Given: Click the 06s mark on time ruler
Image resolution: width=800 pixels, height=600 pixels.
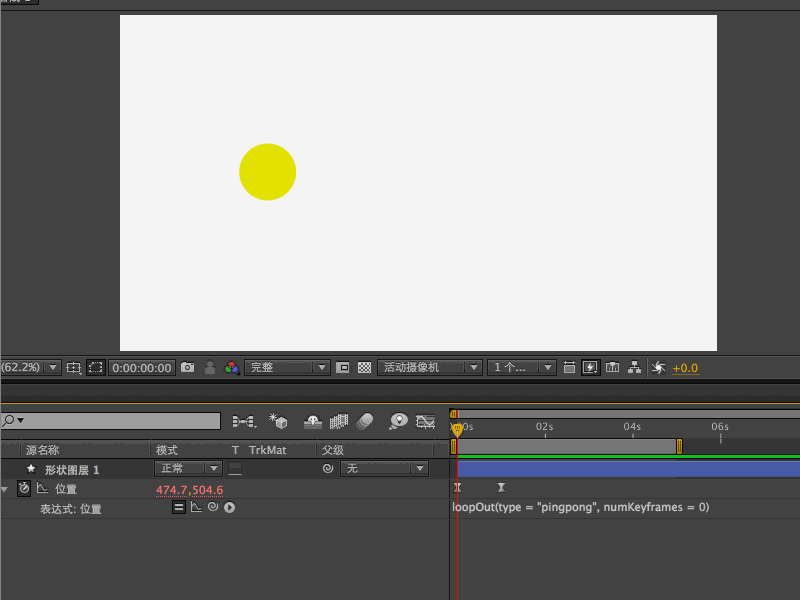Looking at the screenshot, I should tap(720, 427).
